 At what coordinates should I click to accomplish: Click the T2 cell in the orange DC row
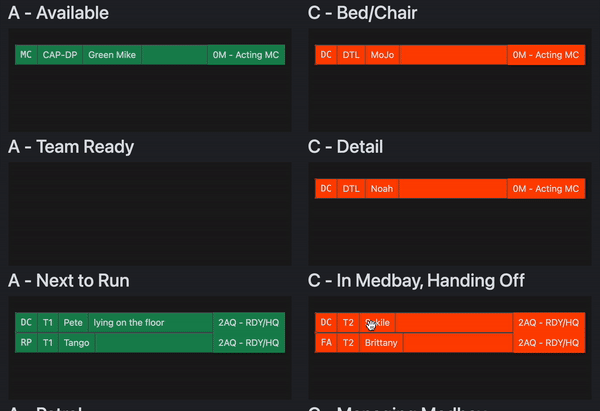coord(349,322)
